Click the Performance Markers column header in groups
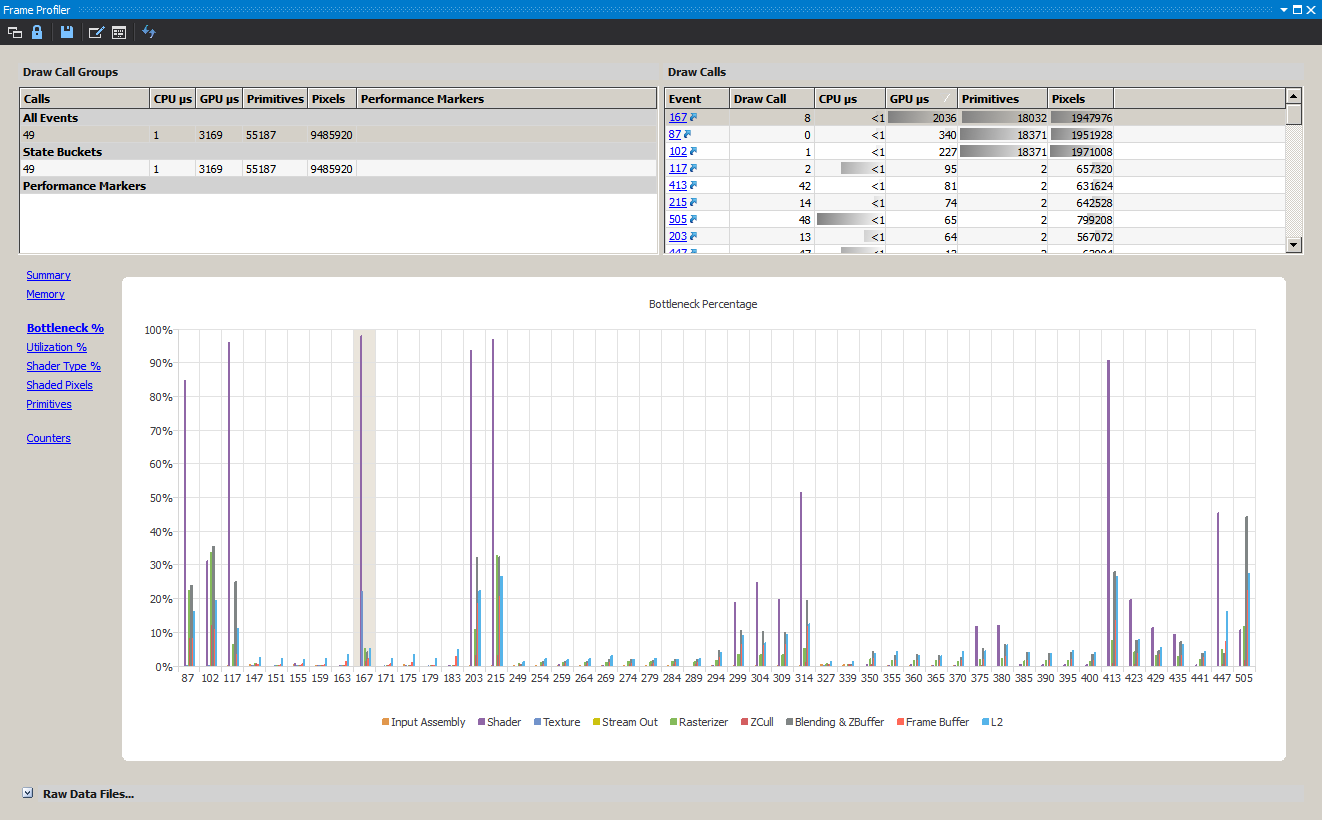The image size is (1322, 820). 506,98
